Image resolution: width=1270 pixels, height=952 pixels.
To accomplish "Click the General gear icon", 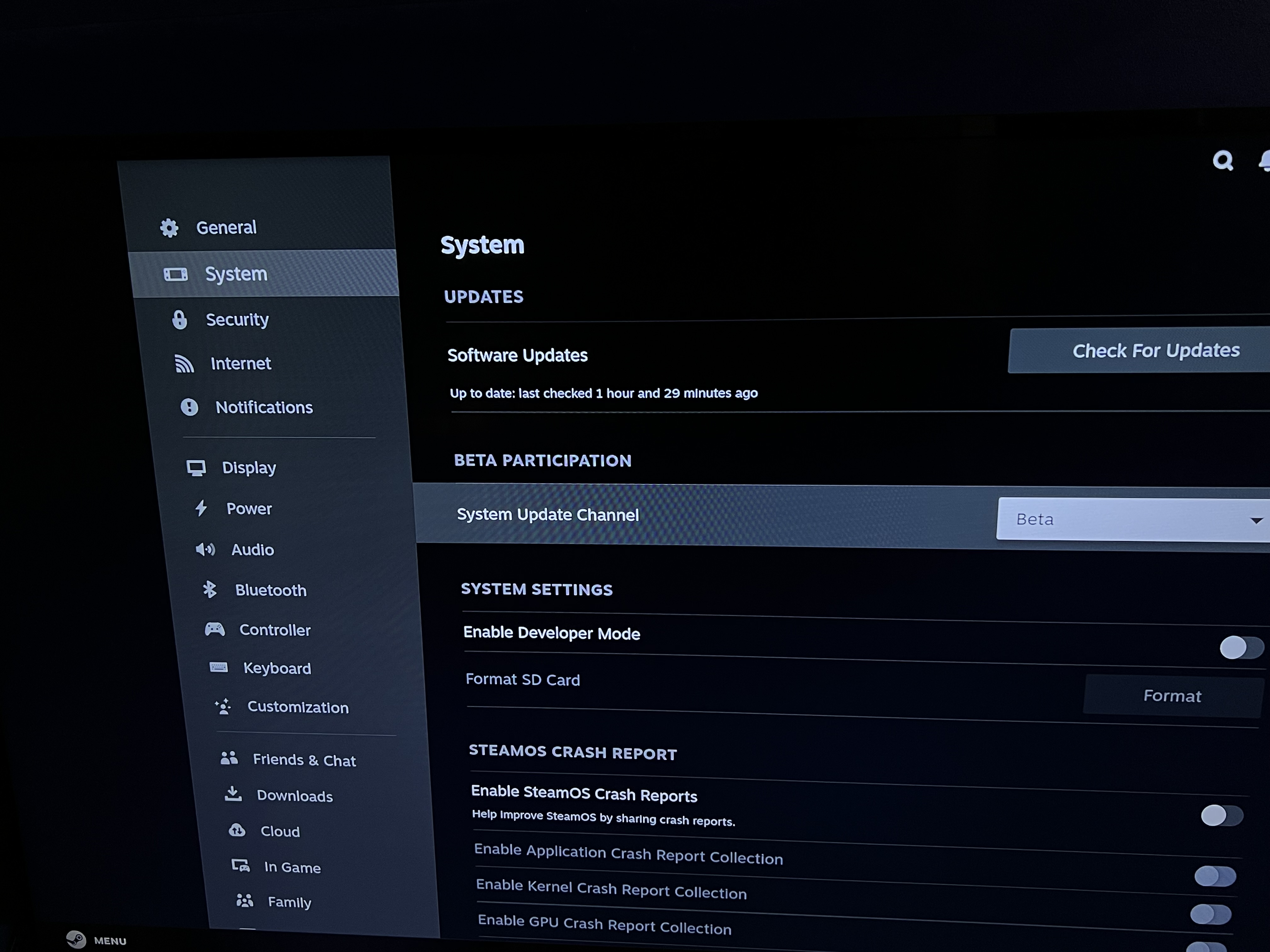I will tap(169, 228).
